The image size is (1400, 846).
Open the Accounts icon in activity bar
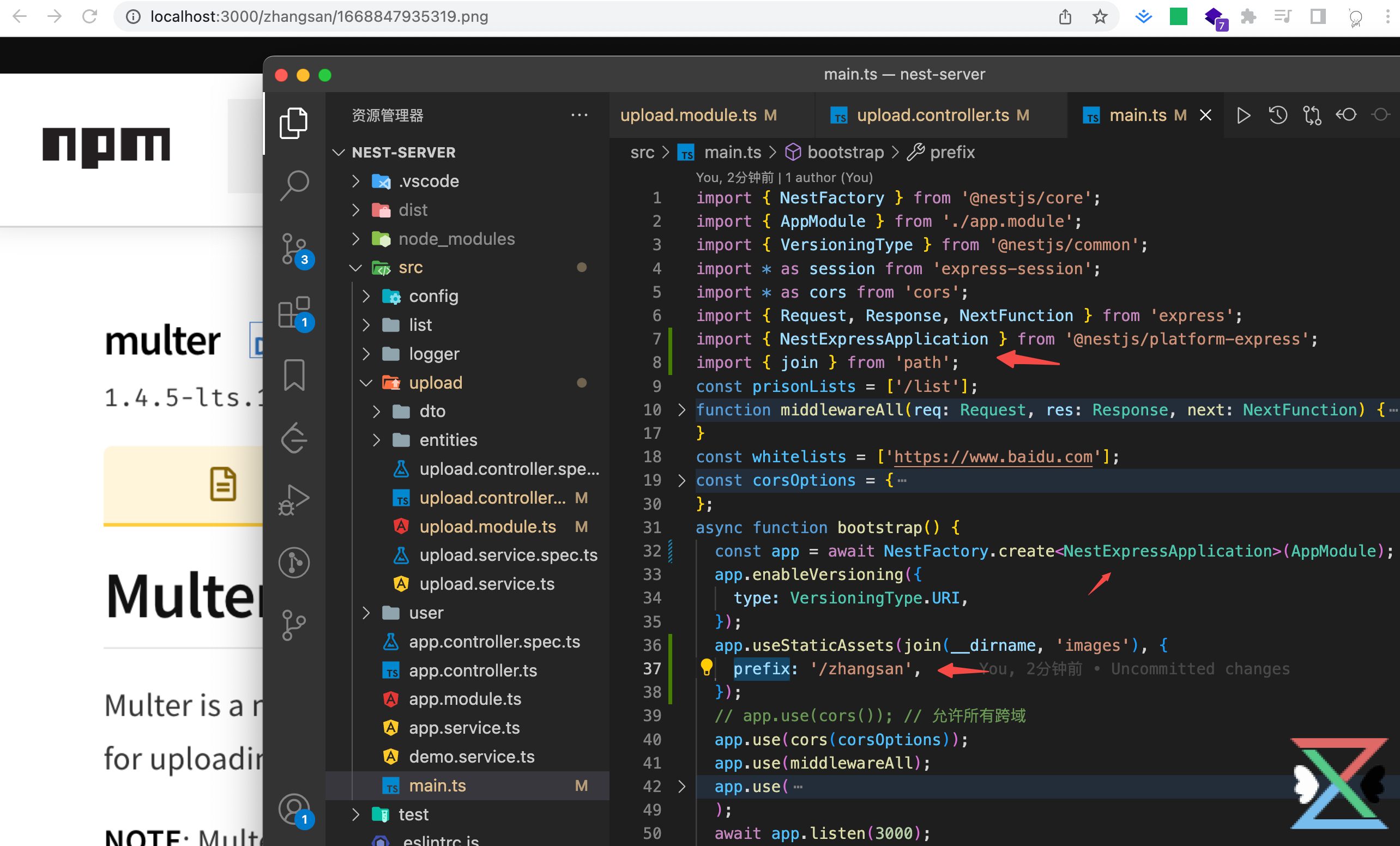pyautogui.click(x=294, y=808)
